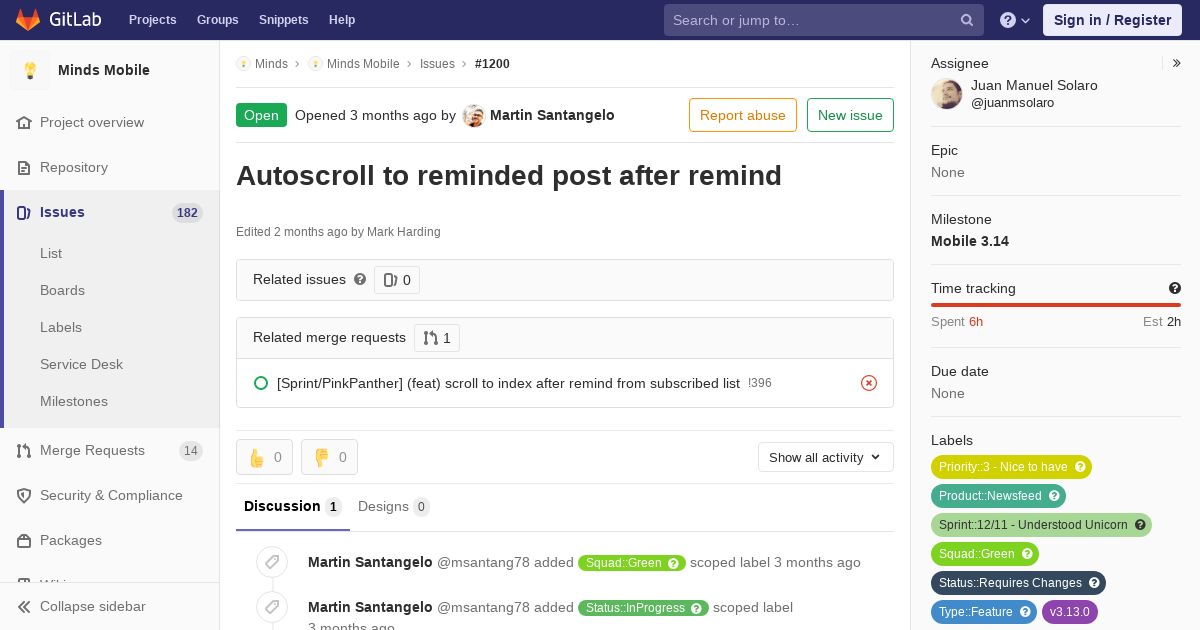Click the thumbs up reaction icon

click(x=256, y=457)
